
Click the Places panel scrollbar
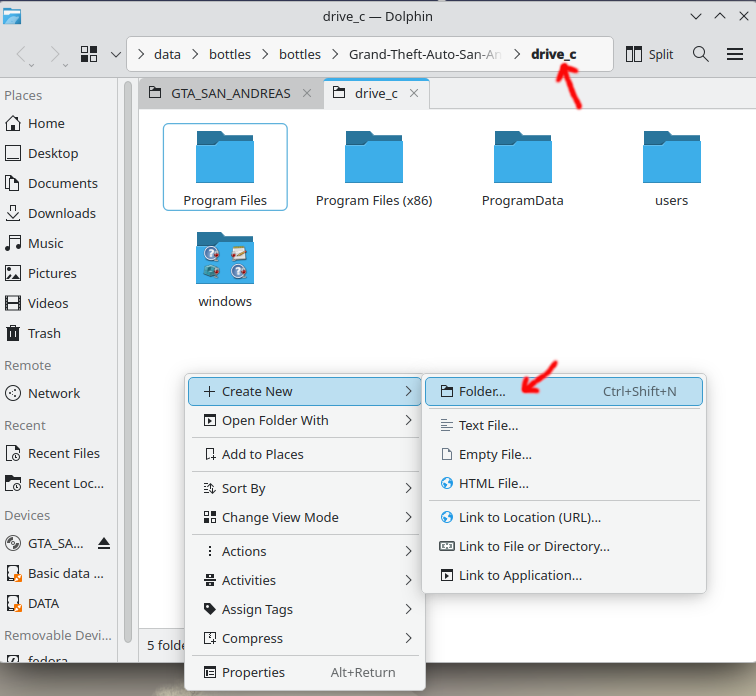[128, 361]
